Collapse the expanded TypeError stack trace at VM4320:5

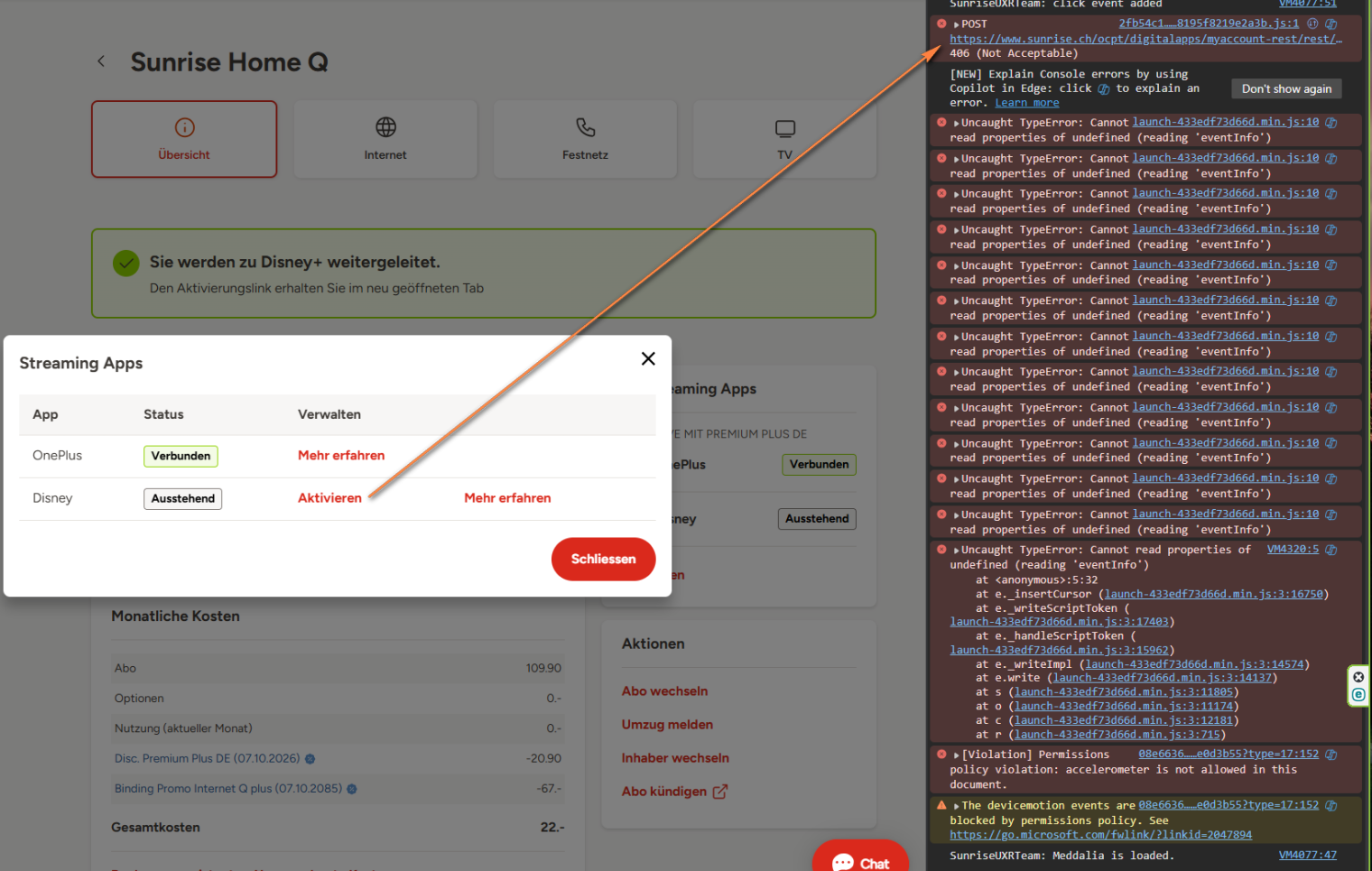point(956,550)
